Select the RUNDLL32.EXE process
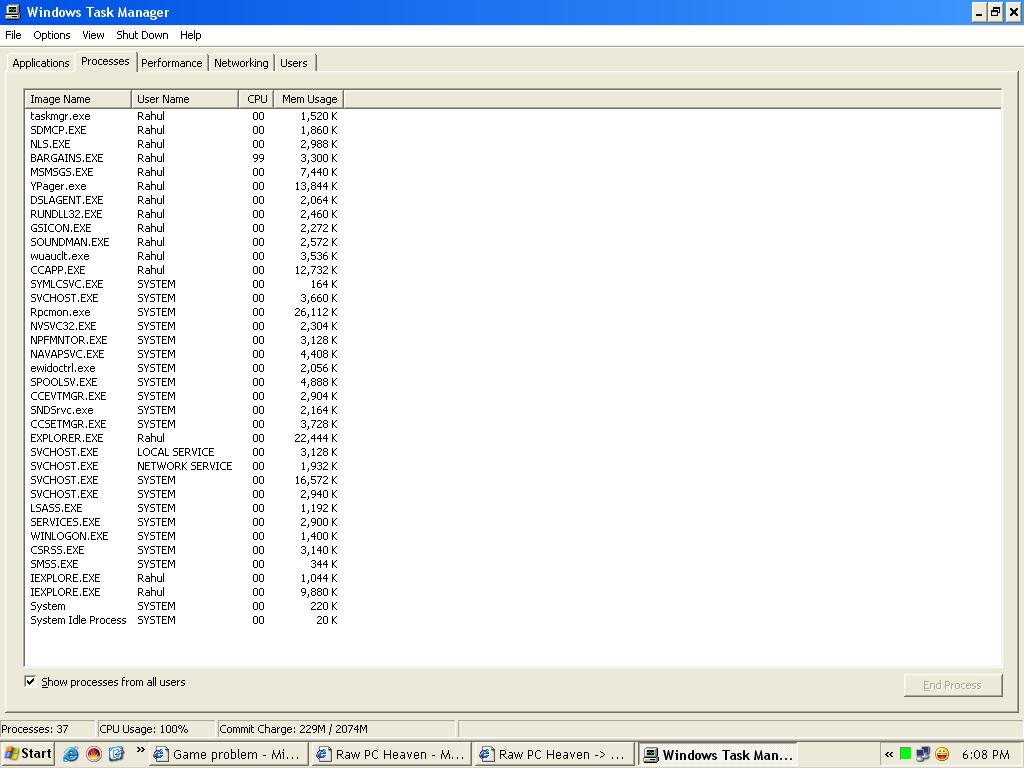 184,214
